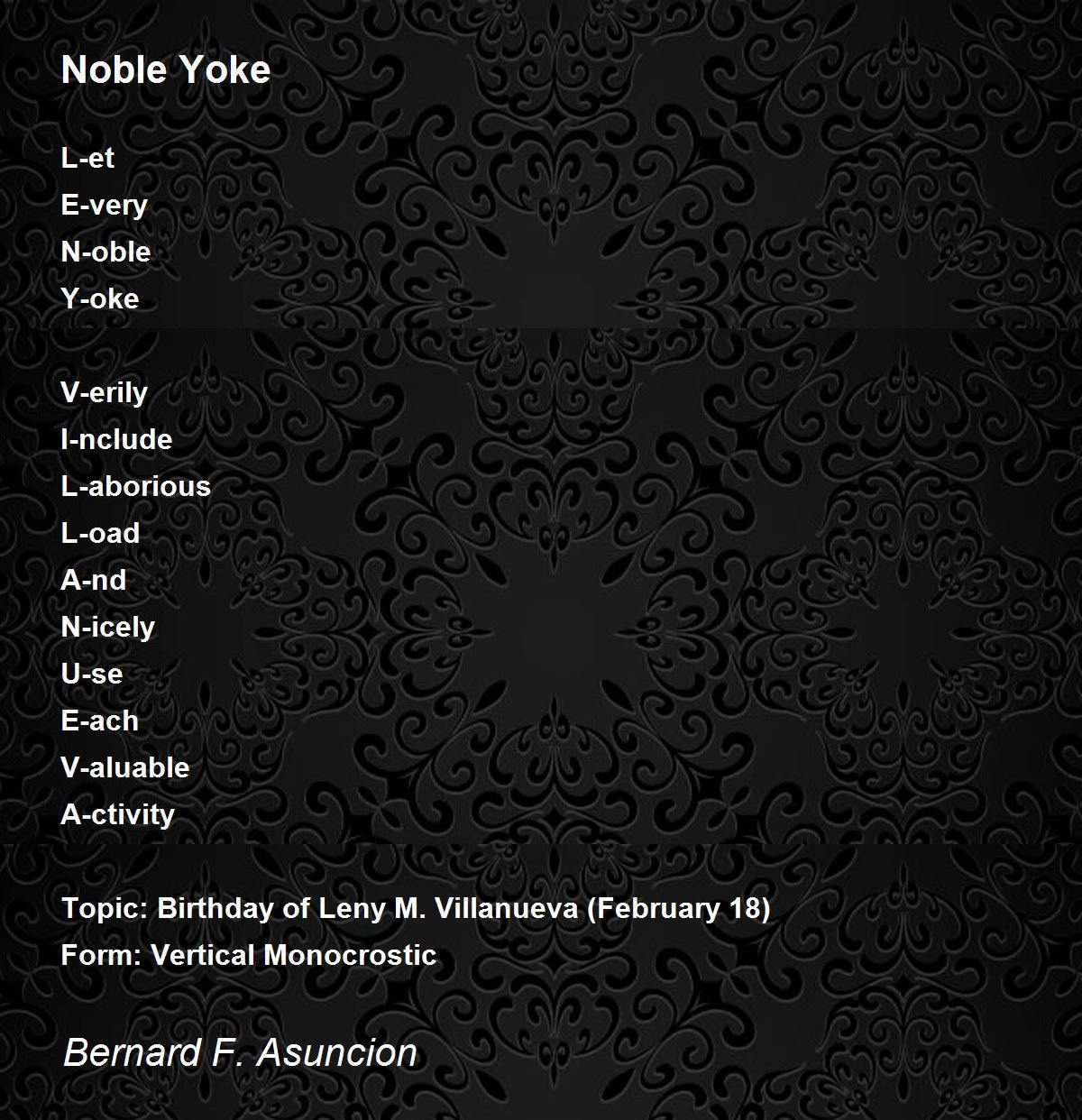Click the word N-icely

(108, 628)
